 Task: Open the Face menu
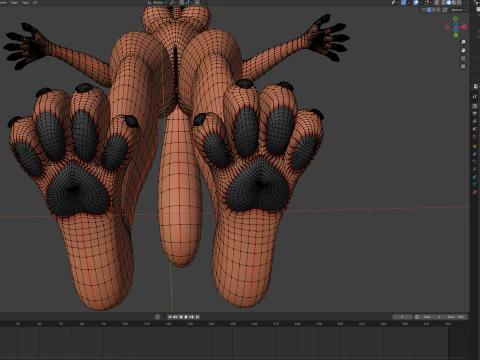25,2
